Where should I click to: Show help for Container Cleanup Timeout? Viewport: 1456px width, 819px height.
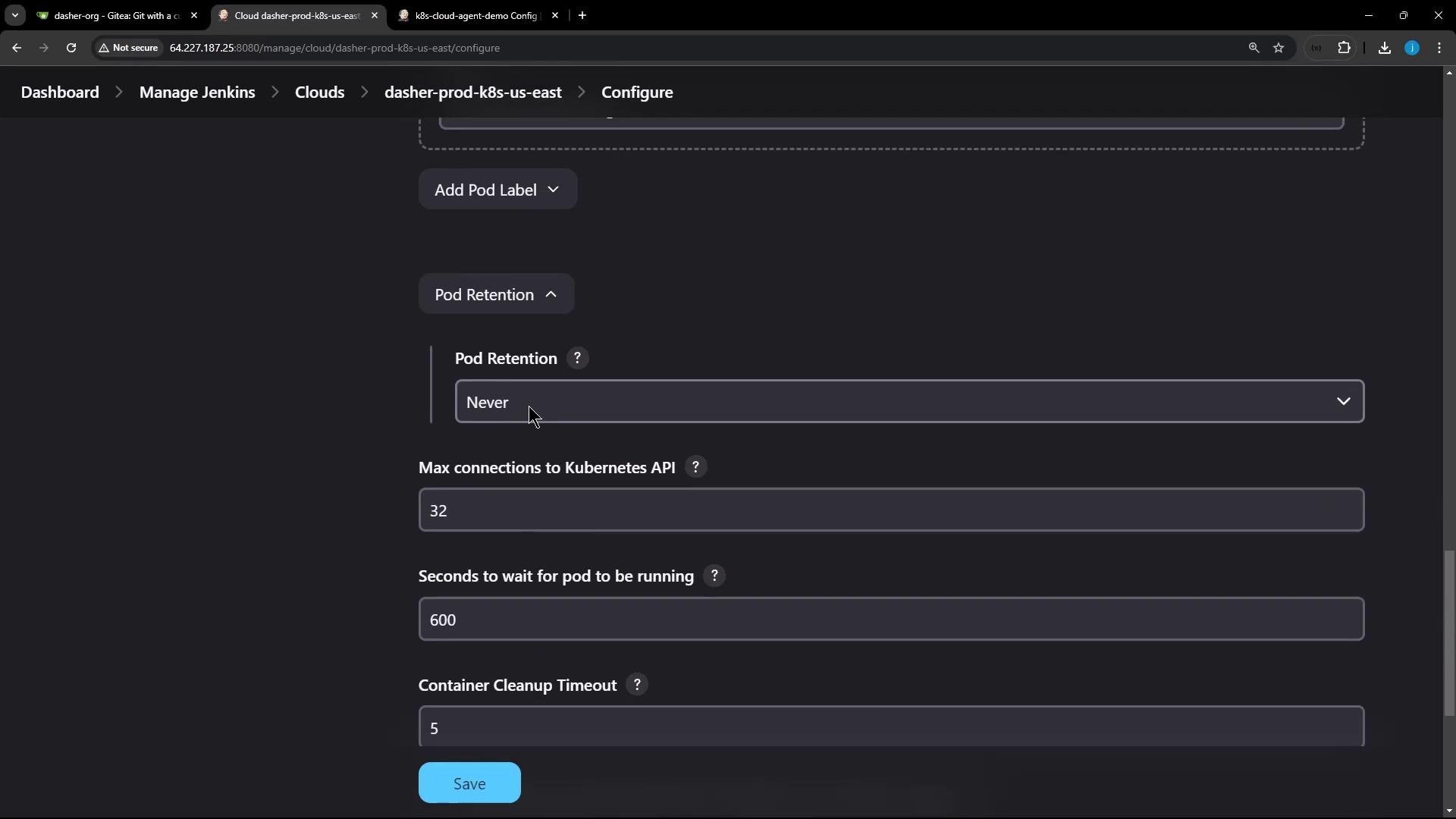click(x=637, y=685)
